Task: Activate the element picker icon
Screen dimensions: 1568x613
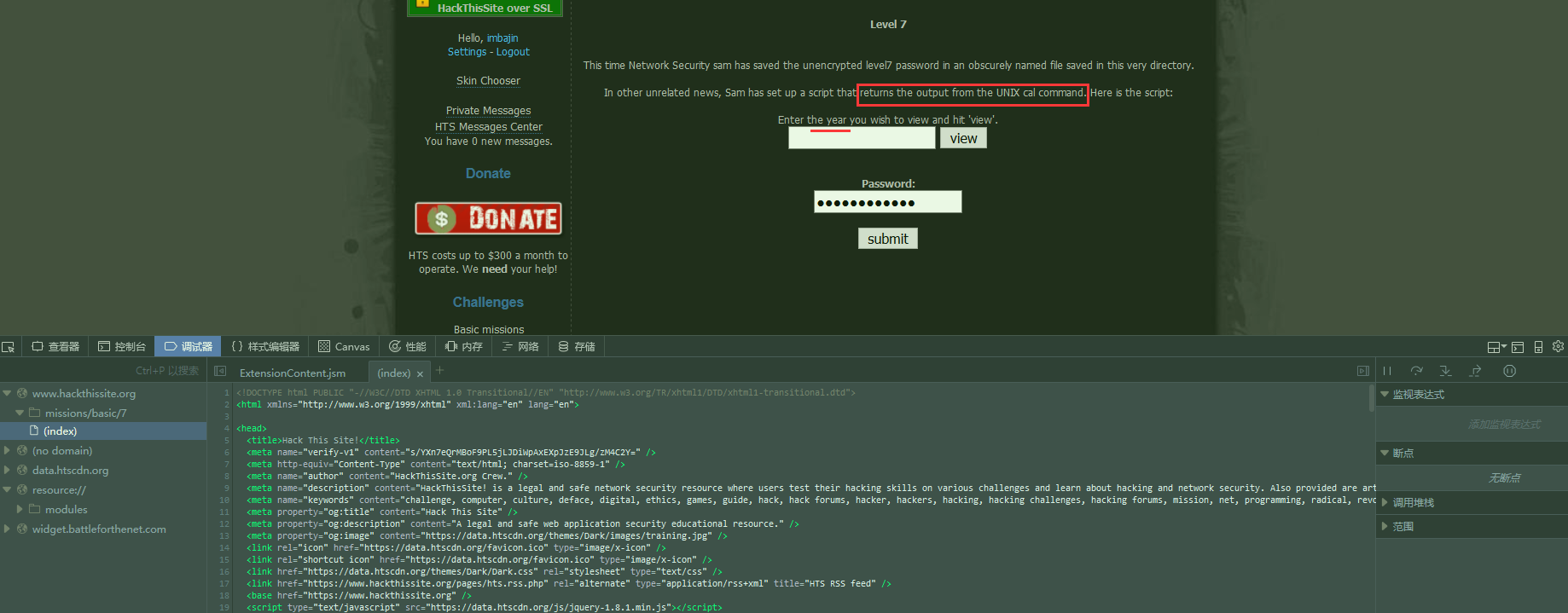Action: 9,347
